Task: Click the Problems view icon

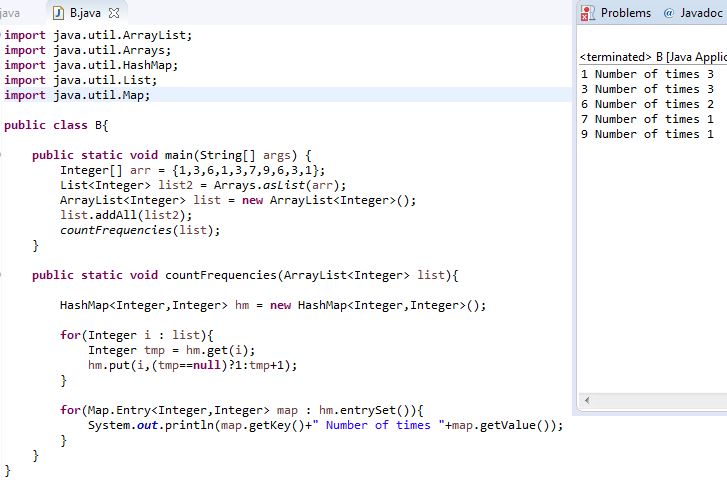Action: (x=587, y=13)
